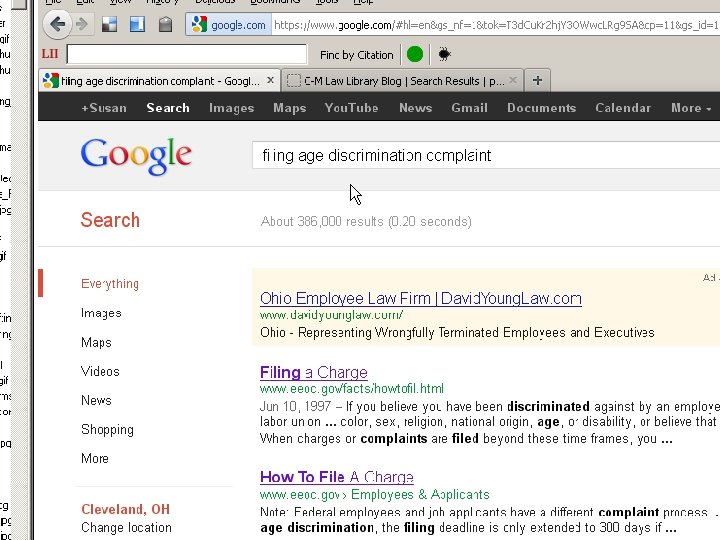Screen dimensions: 720x540
Task: Click the Find by Citation button
Action: coord(357,55)
